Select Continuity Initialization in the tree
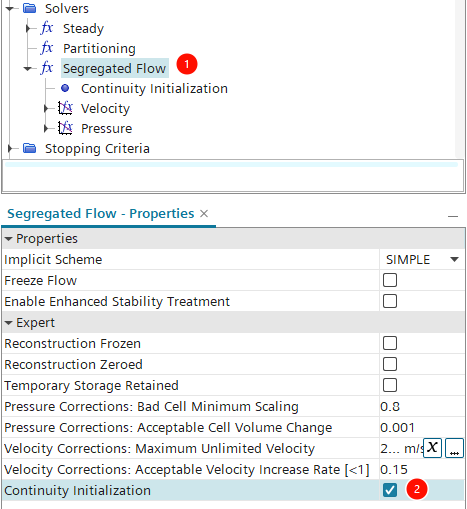This screenshot has height=509, width=467. 154,88
